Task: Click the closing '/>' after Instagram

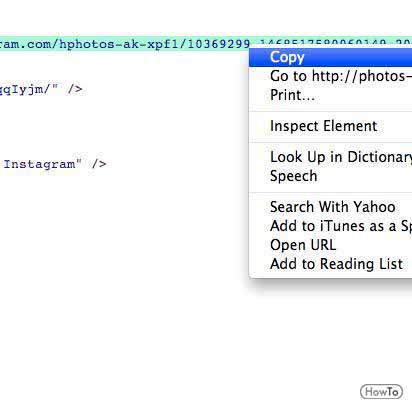Action: [99, 164]
